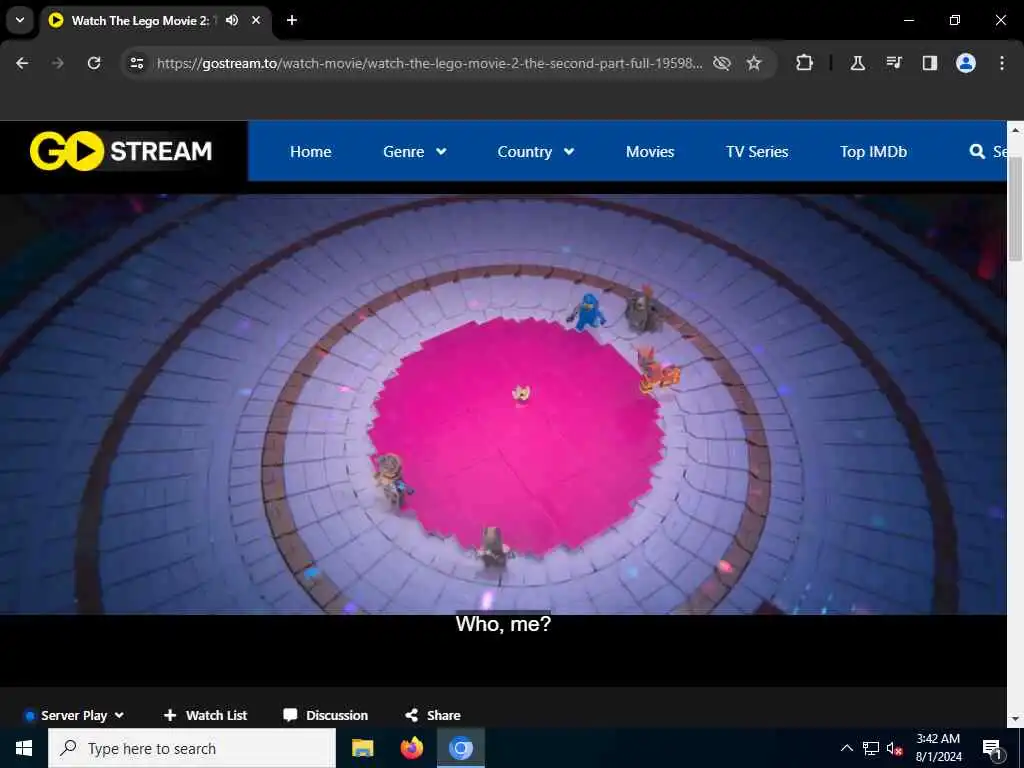The height and width of the screenshot is (768, 1024).
Task: Select the gostream.to URL address field
Action: (x=429, y=63)
